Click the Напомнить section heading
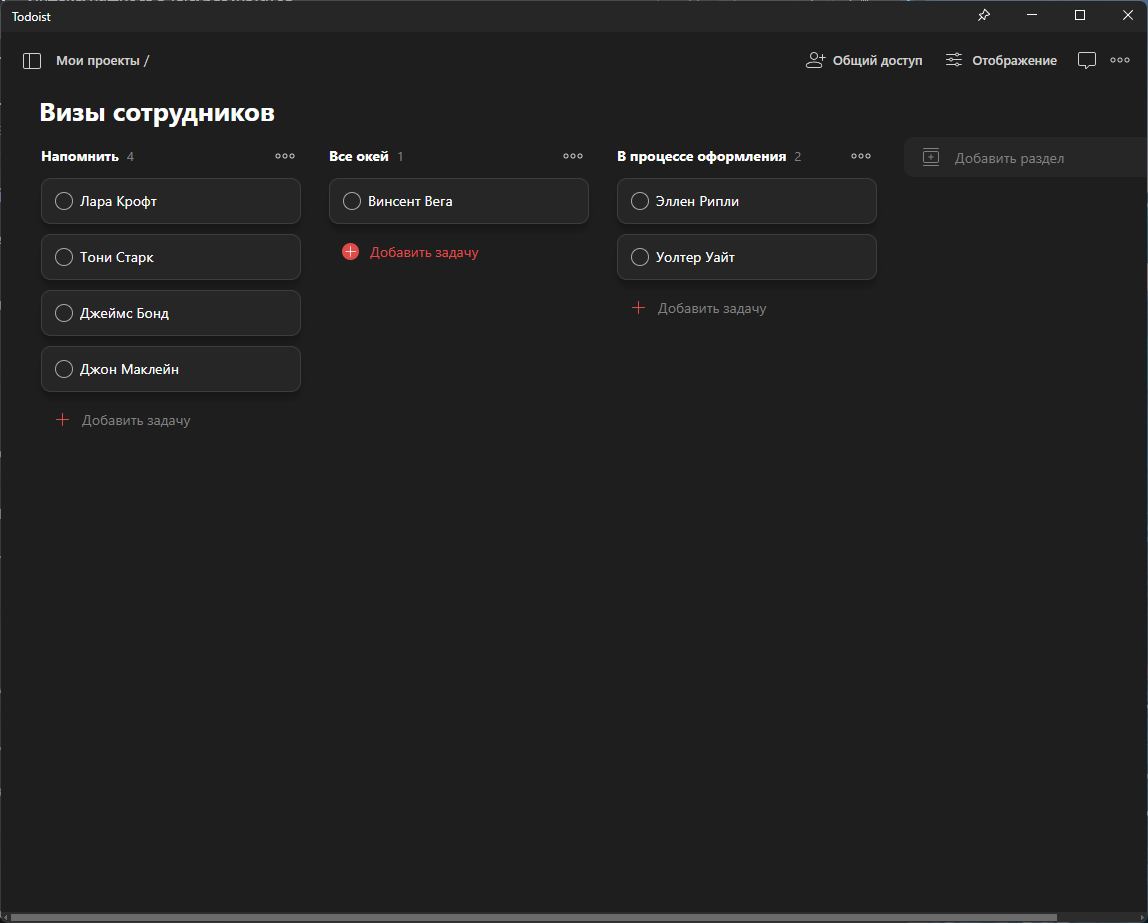This screenshot has height=923, width=1148. (80, 156)
